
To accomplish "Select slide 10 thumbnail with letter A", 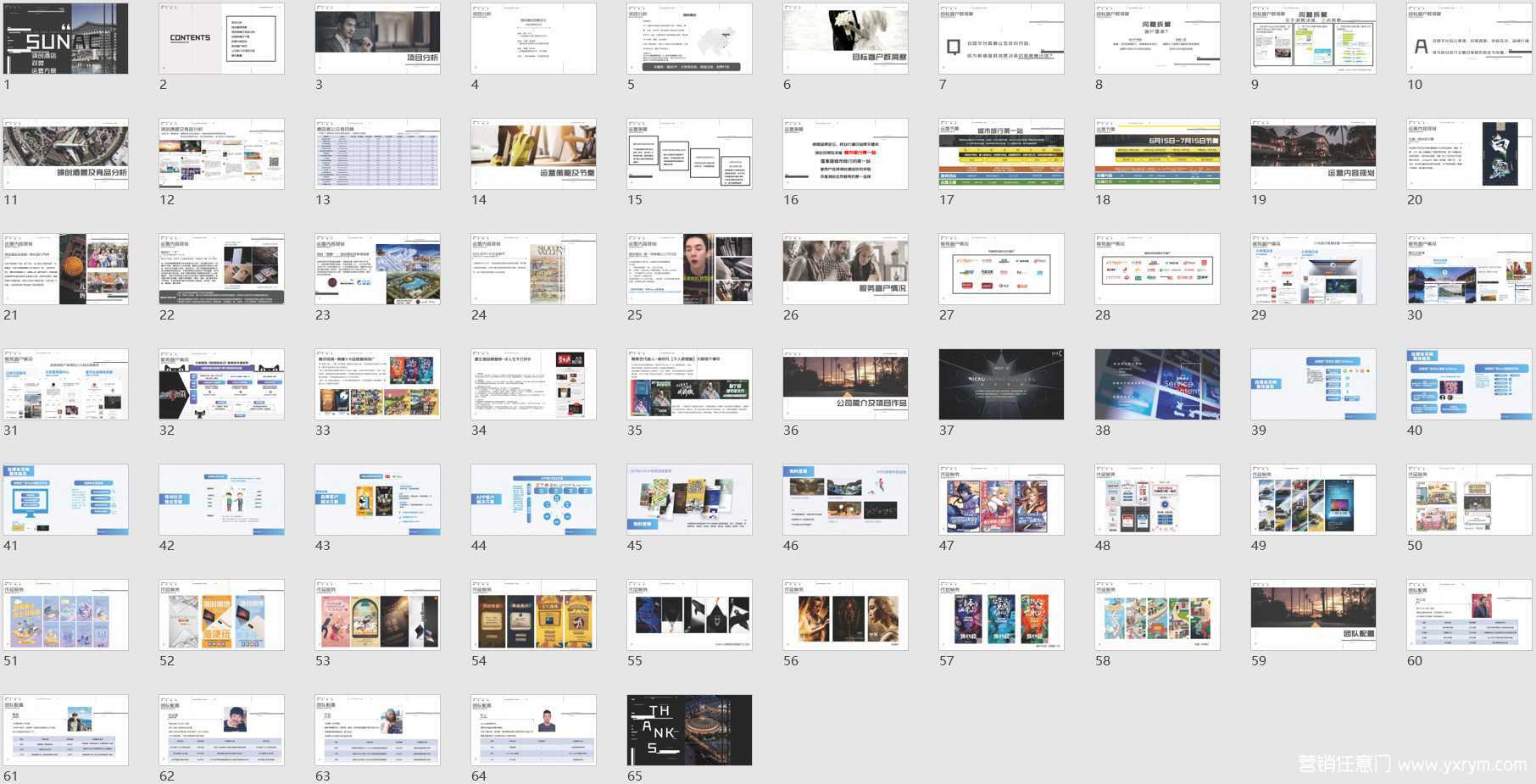I will [x=1470, y=38].
